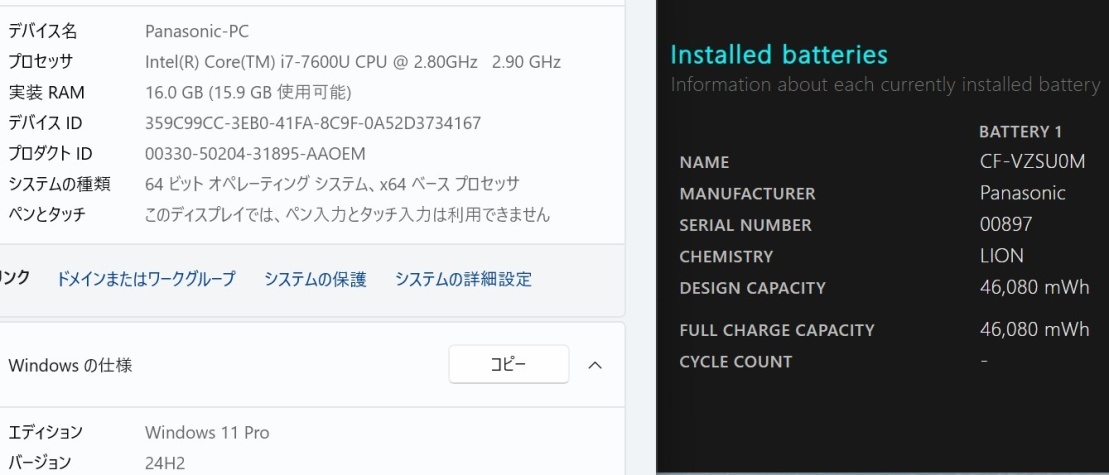Select the design capacity value 46,080 mWh

[x=1035, y=288]
